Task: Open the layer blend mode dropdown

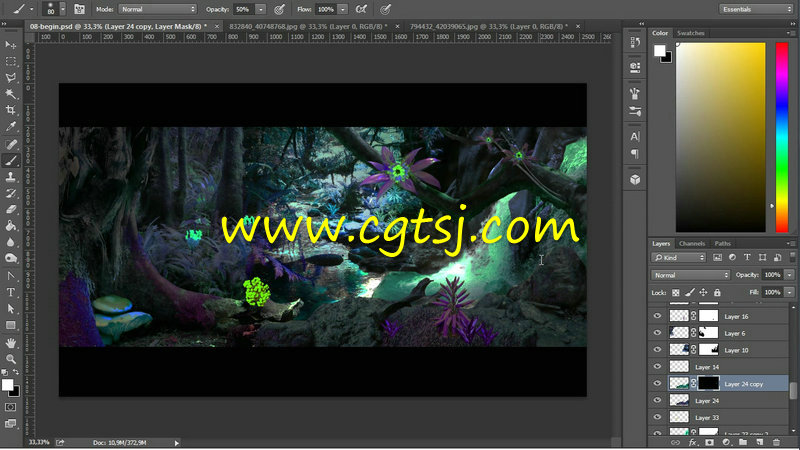Action: (690, 275)
